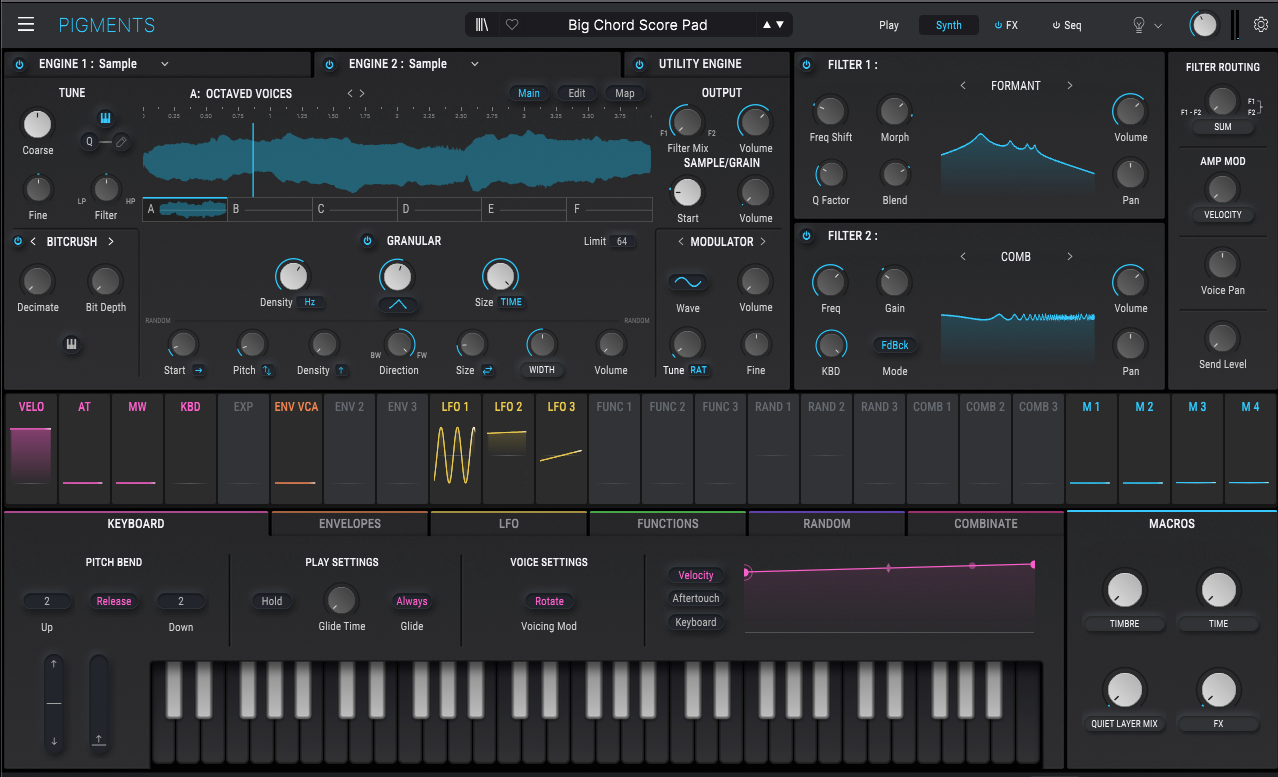Click the keyboard icon below Bitcrush
1278x777 pixels.
pos(72,344)
